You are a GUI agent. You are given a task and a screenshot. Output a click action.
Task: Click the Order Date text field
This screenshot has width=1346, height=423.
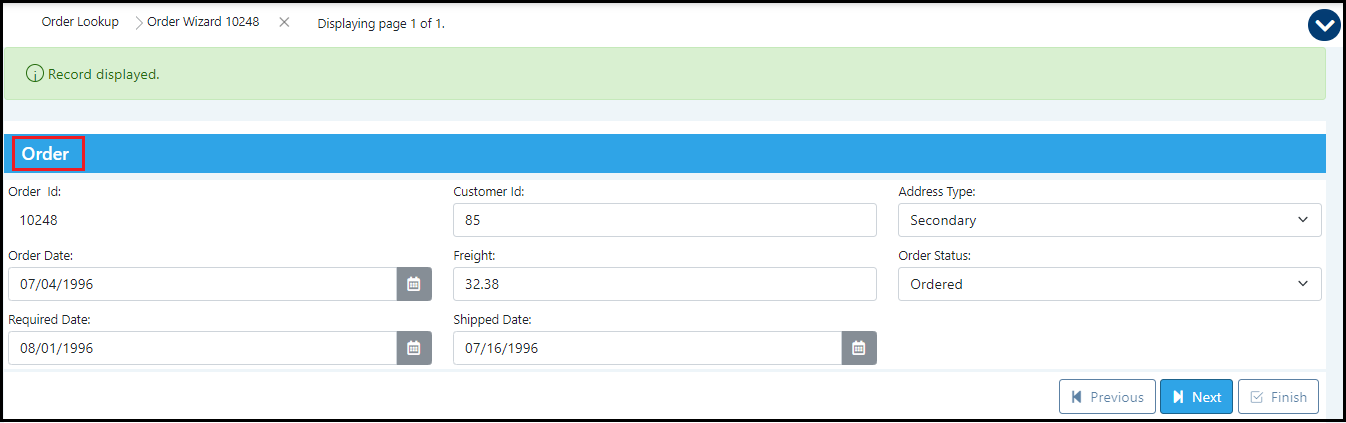point(202,284)
